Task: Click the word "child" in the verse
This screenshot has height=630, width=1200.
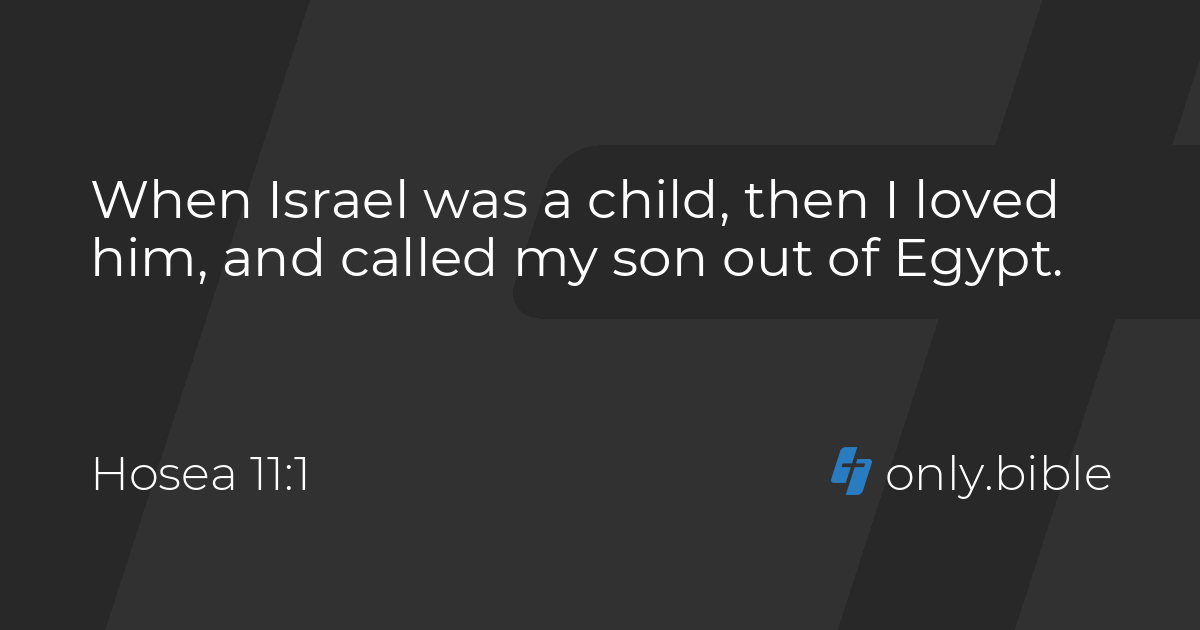Action: [x=656, y=202]
